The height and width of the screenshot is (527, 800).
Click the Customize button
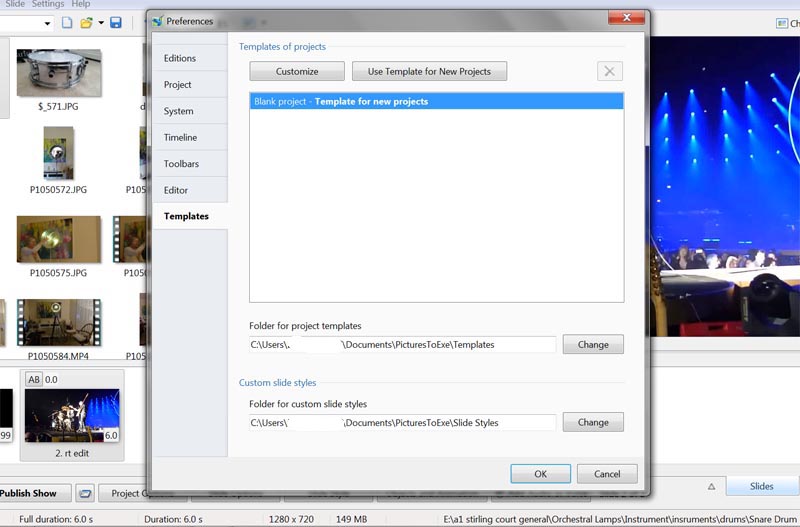coord(297,71)
